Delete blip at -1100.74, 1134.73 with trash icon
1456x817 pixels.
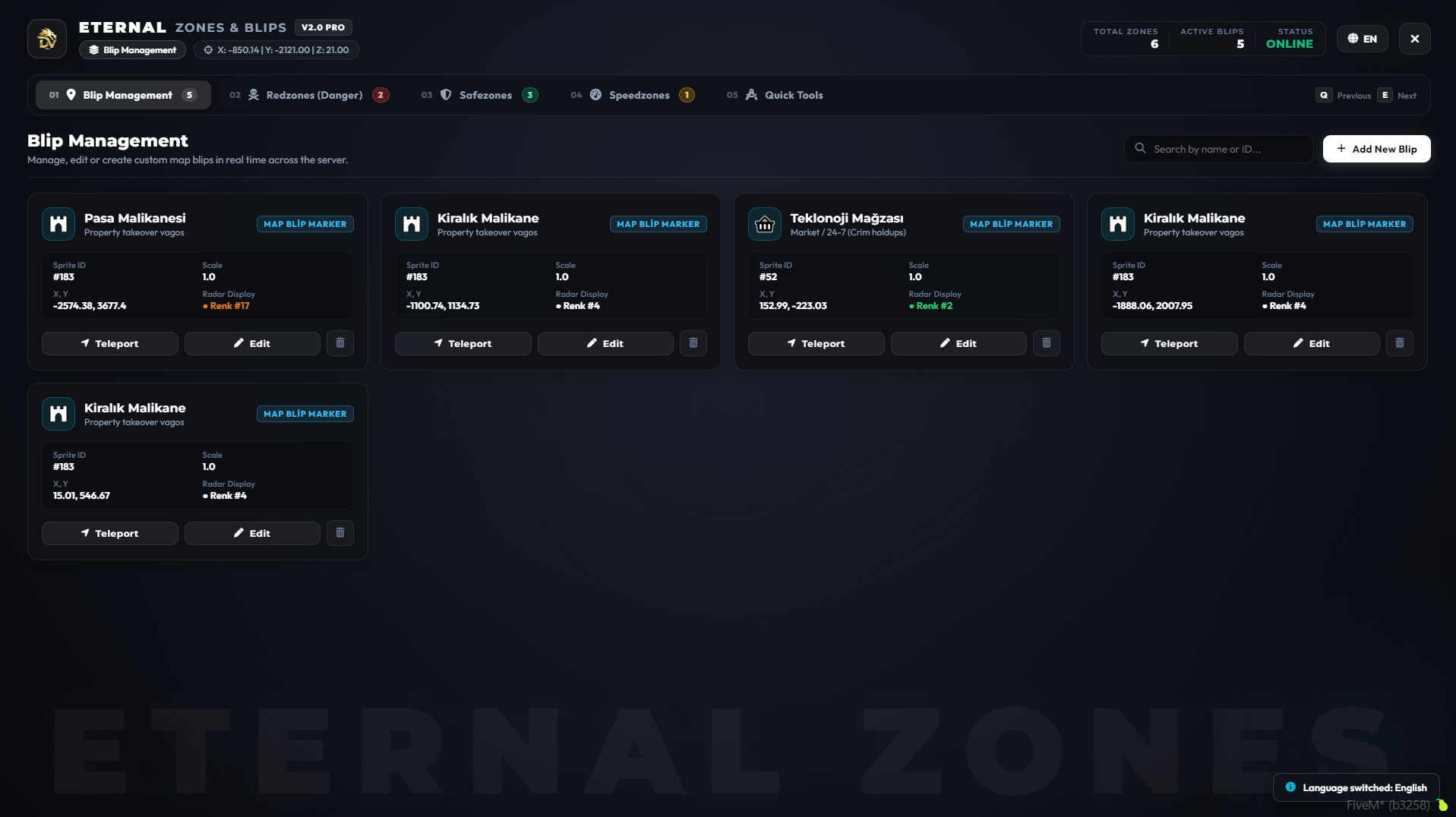[693, 343]
